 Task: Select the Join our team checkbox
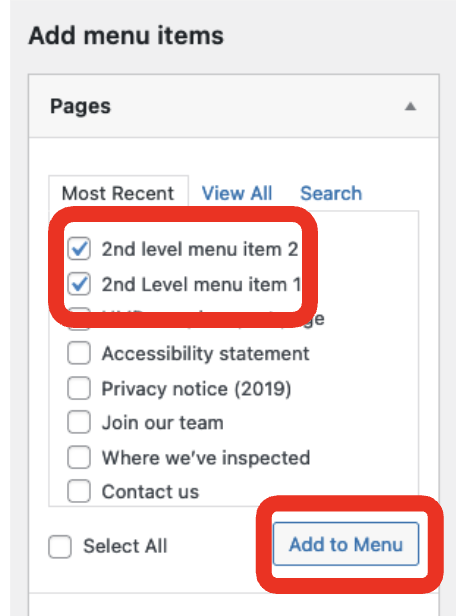tap(79, 423)
